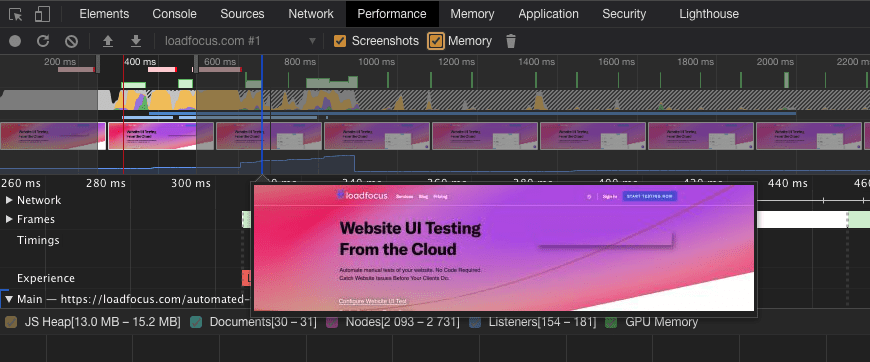Expand the Network track
Image resolution: width=870 pixels, height=362 pixels.
click(x=9, y=200)
